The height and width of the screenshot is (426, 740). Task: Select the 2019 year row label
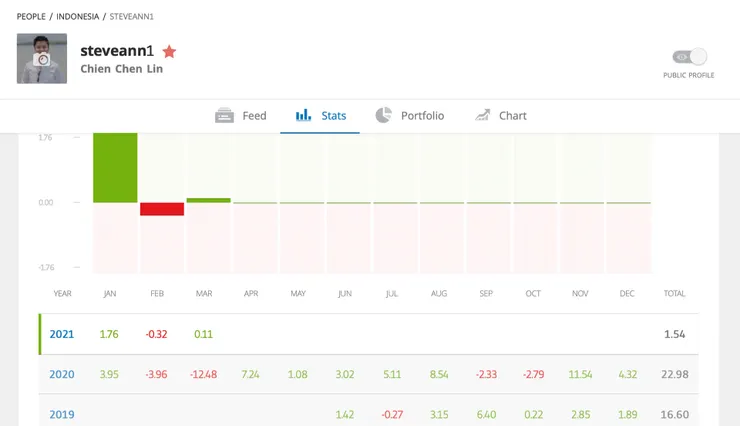pyautogui.click(x=62, y=414)
